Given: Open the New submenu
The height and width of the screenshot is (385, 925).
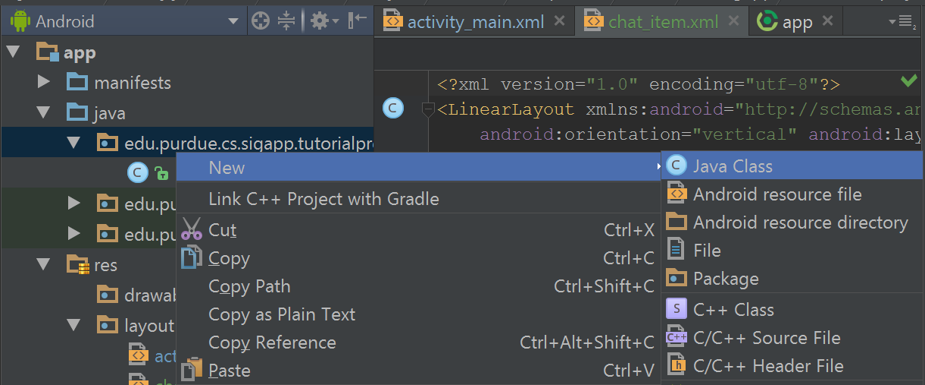Looking at the screenshot, I should tap(419, 168).
